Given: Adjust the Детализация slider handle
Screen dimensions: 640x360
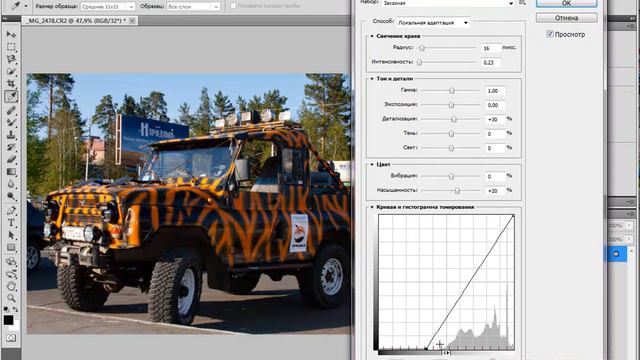Looking at the screenshot, I should click(x=454, y=120).
